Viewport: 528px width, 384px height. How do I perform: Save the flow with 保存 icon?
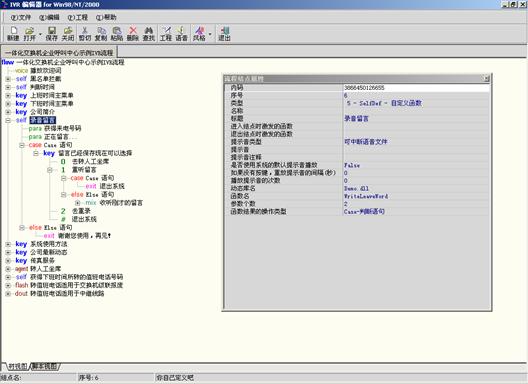click(x=52, y=34)
